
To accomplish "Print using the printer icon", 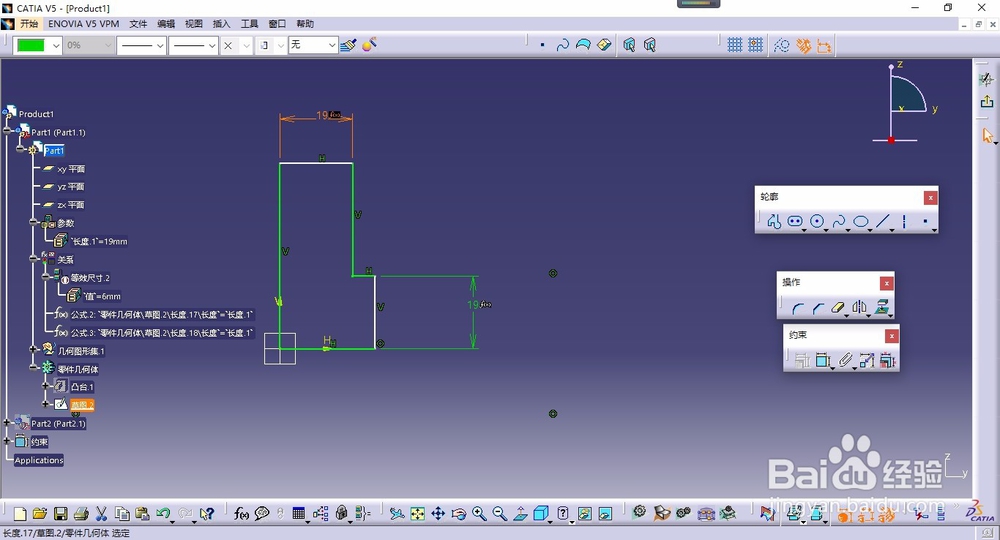I will tap(81, 513).
